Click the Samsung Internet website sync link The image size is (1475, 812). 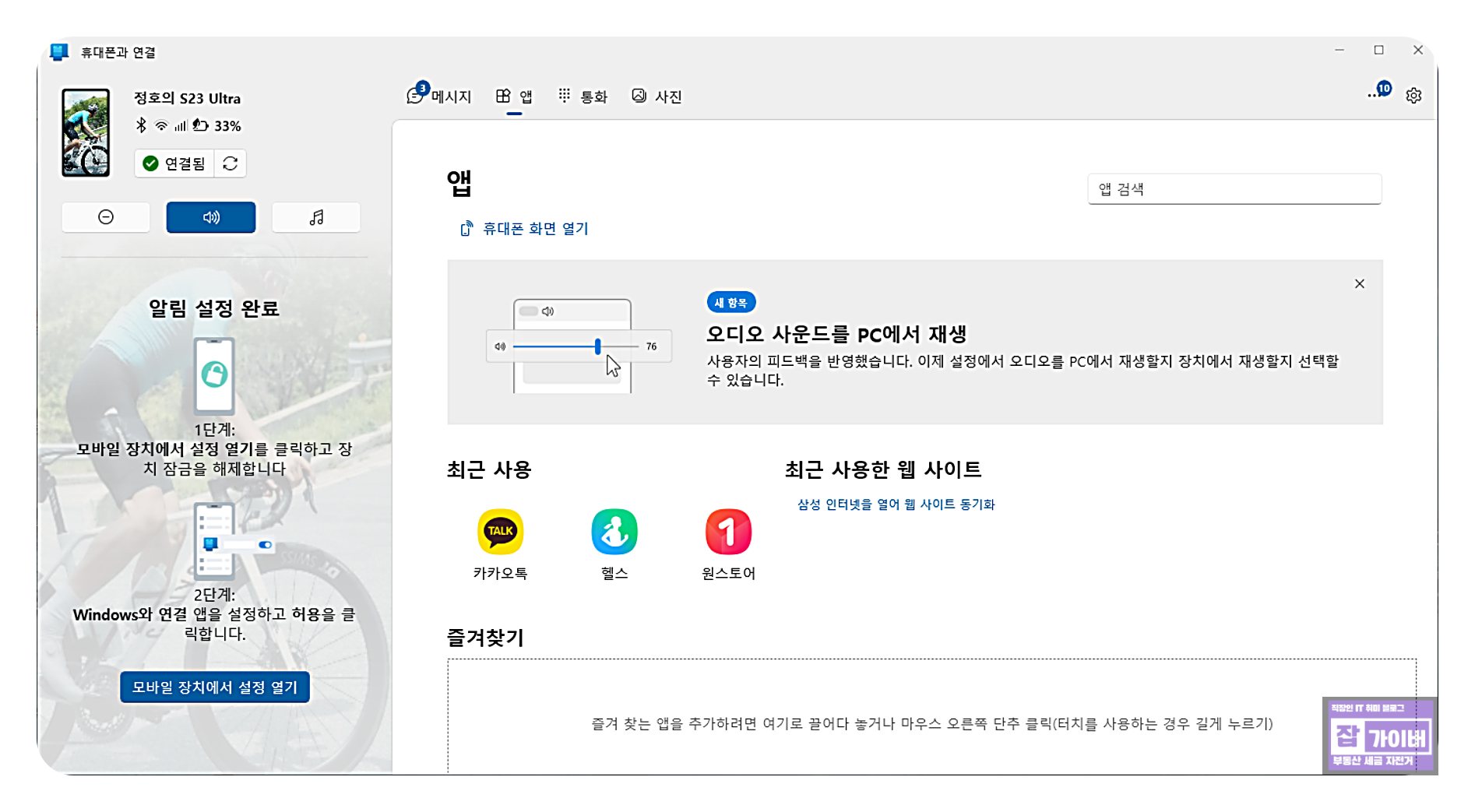click(x=895, y=504)
